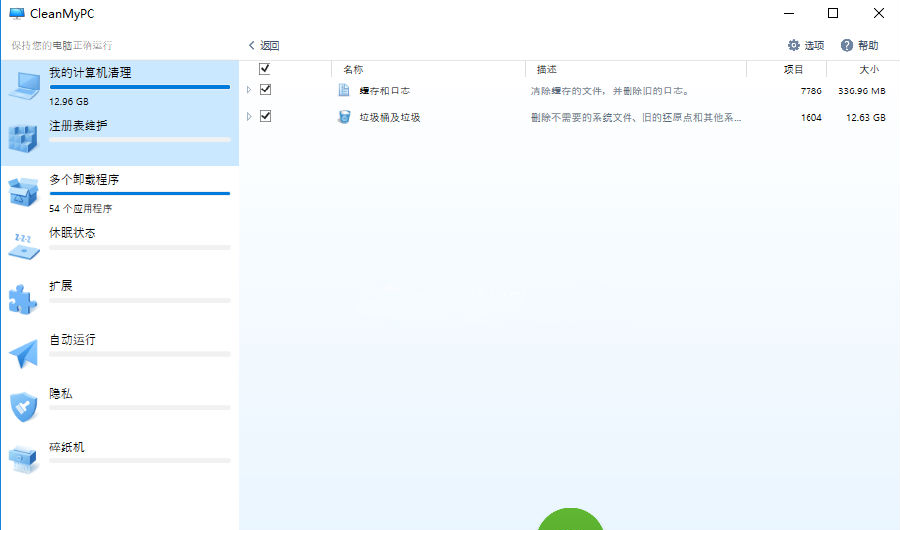Open the 扩展 puzzle piece icon
This screenshot has width=900, height=551.
[23, 299]
